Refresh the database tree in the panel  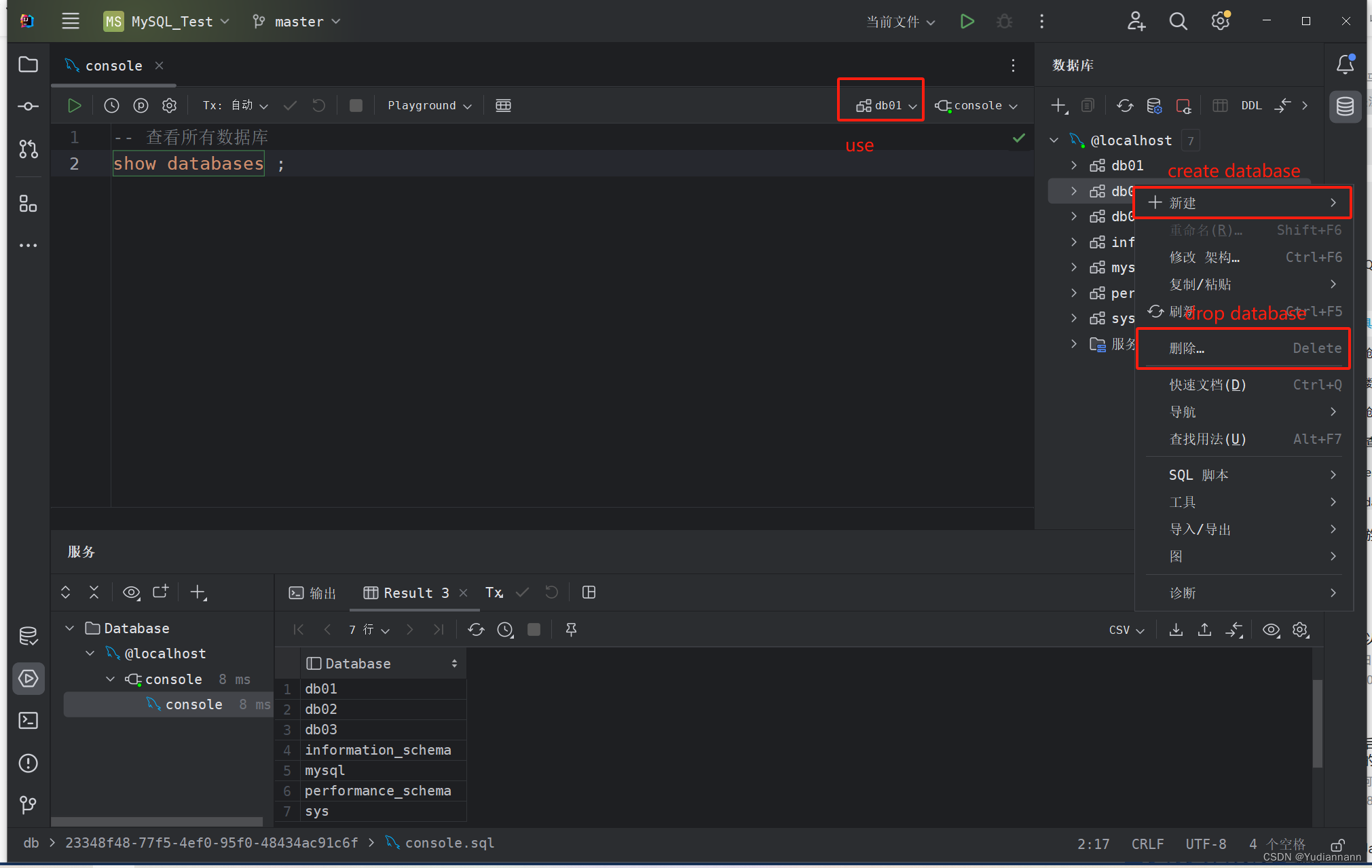1125,105
